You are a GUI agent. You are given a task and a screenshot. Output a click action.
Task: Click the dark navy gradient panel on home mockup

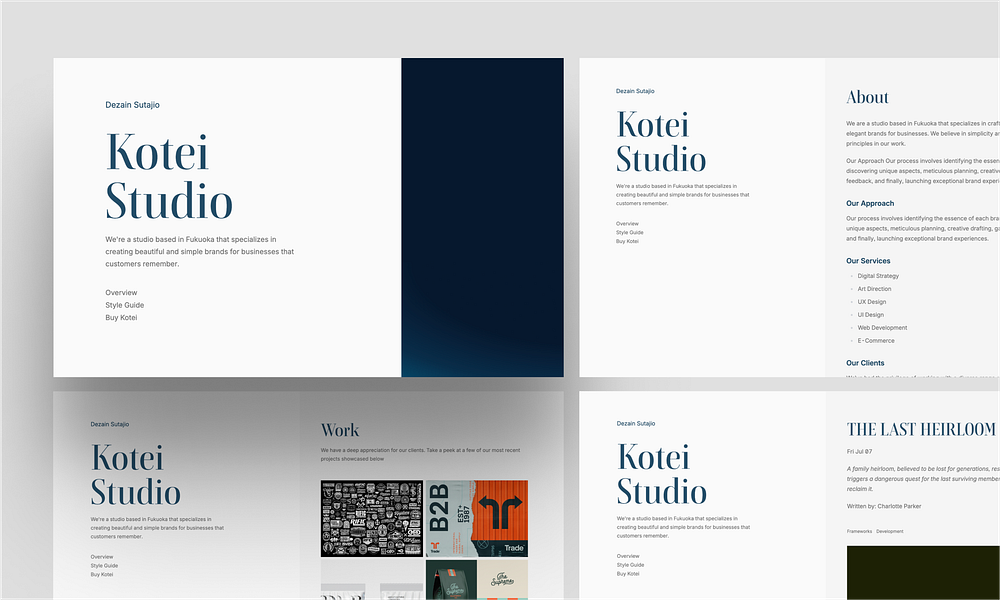coord(482,217)
